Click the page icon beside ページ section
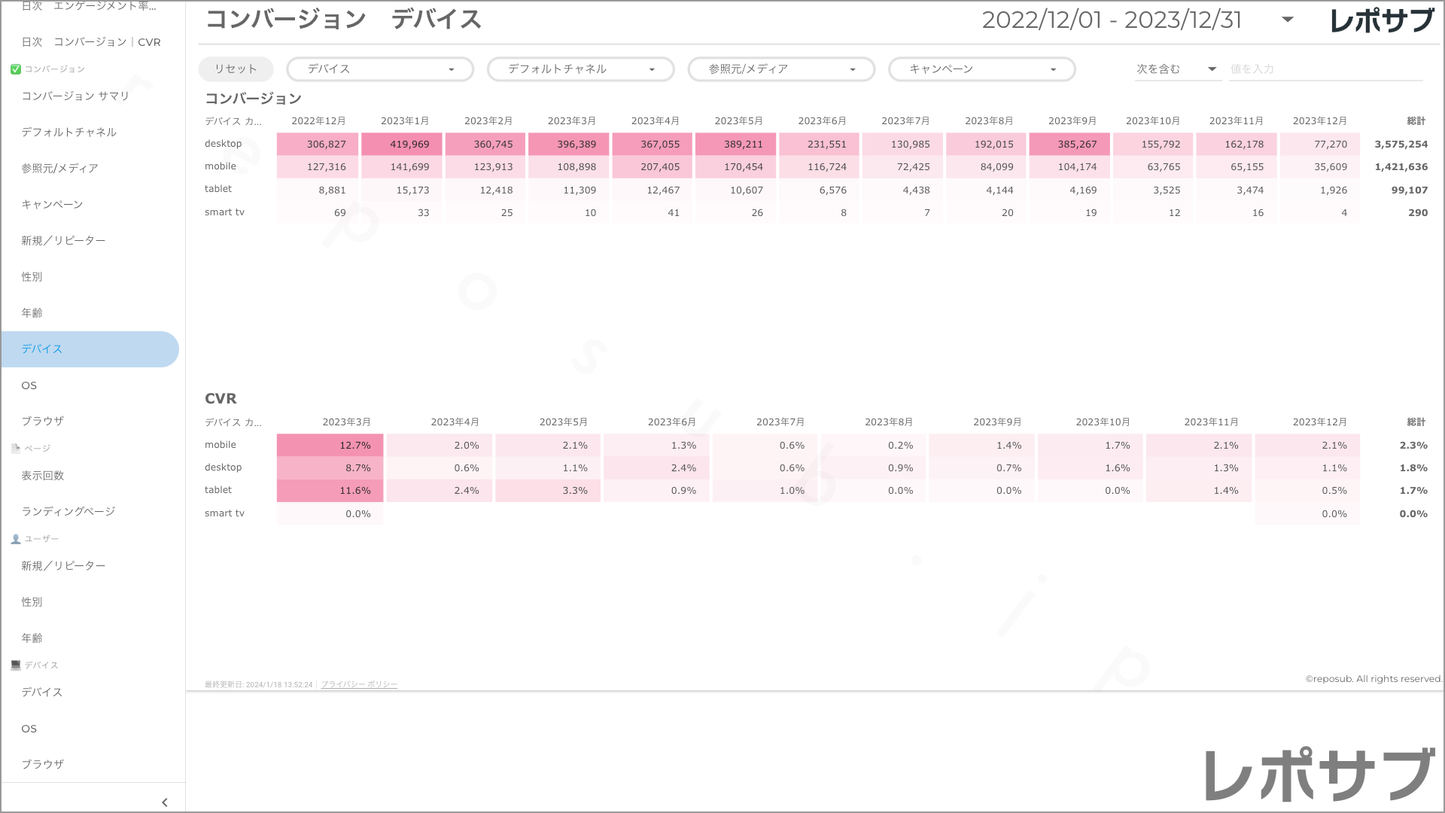Viewport: 1445px width, 813px height. coord(15,448)
